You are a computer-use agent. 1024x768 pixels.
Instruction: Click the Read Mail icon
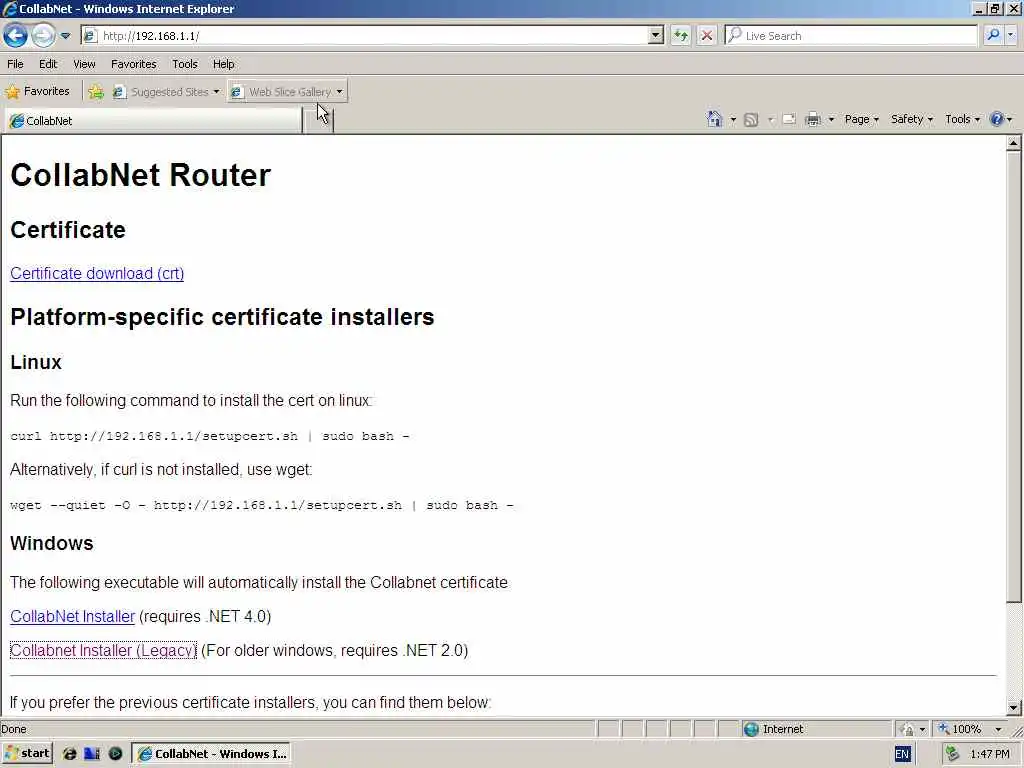(789, 120)
